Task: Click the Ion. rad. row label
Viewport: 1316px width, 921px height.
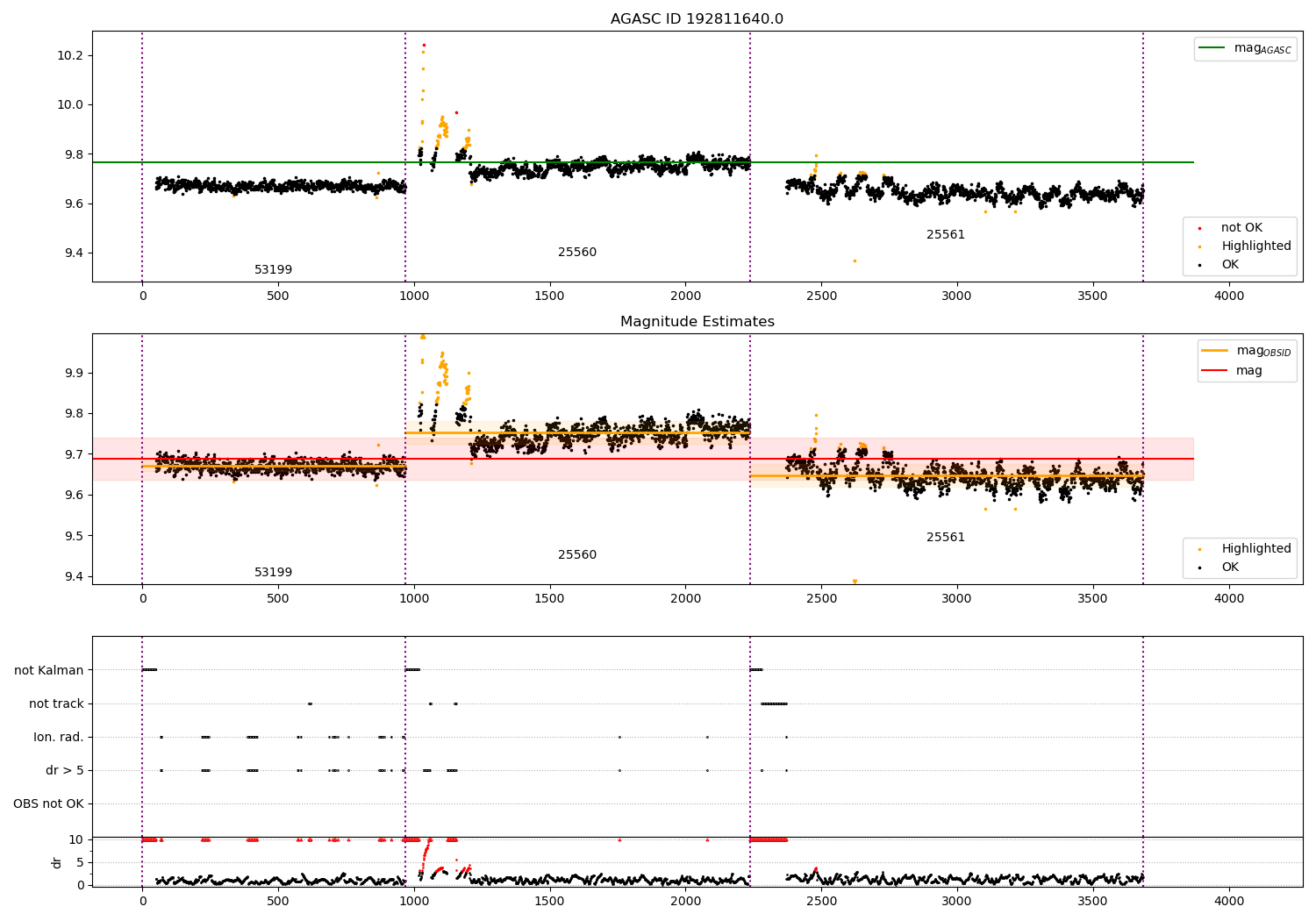Action: 59,738
